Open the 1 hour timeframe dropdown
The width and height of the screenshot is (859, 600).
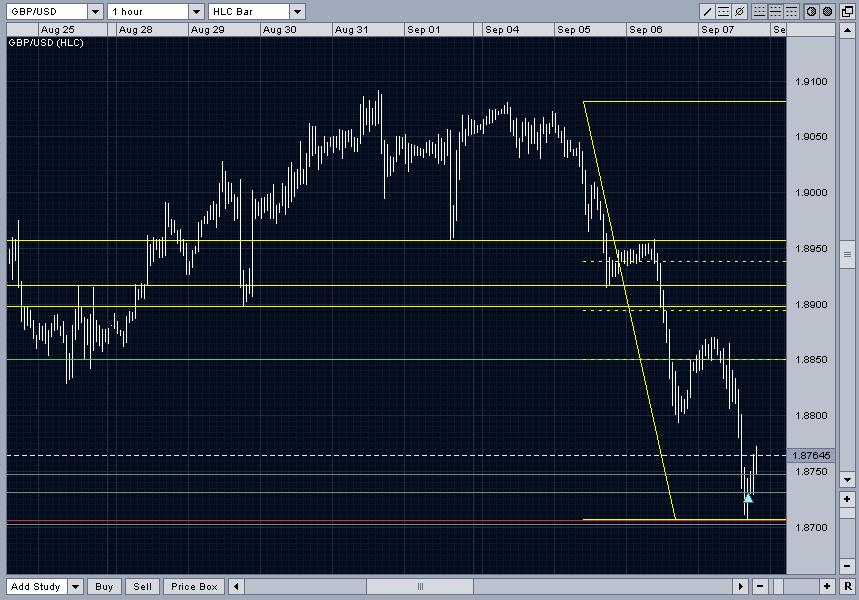click(x=196, y=12)
